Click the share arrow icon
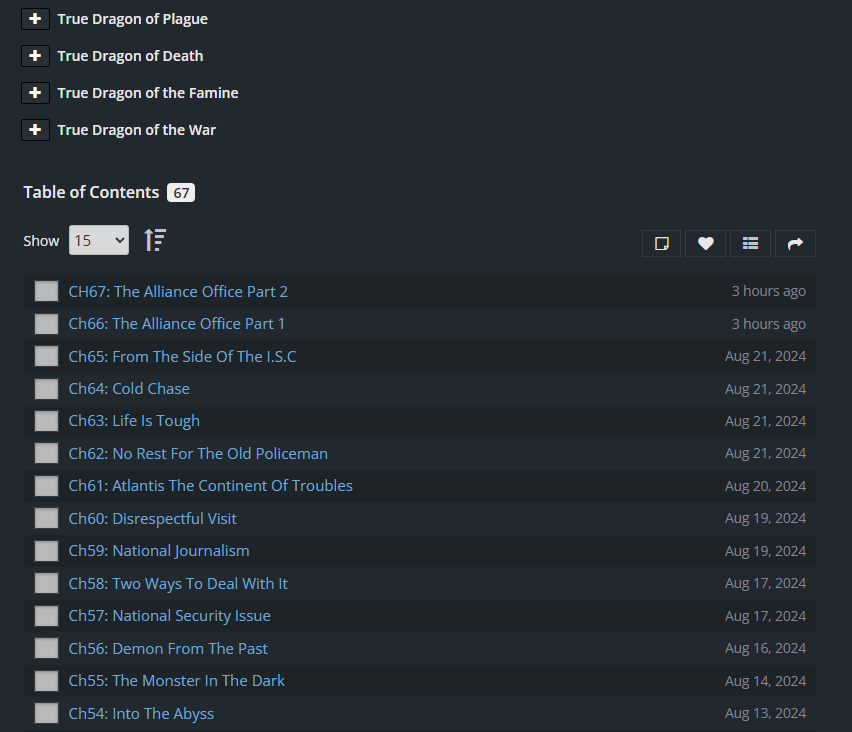The width and height of the screenshot is (852, 732). tap(795, 243)
